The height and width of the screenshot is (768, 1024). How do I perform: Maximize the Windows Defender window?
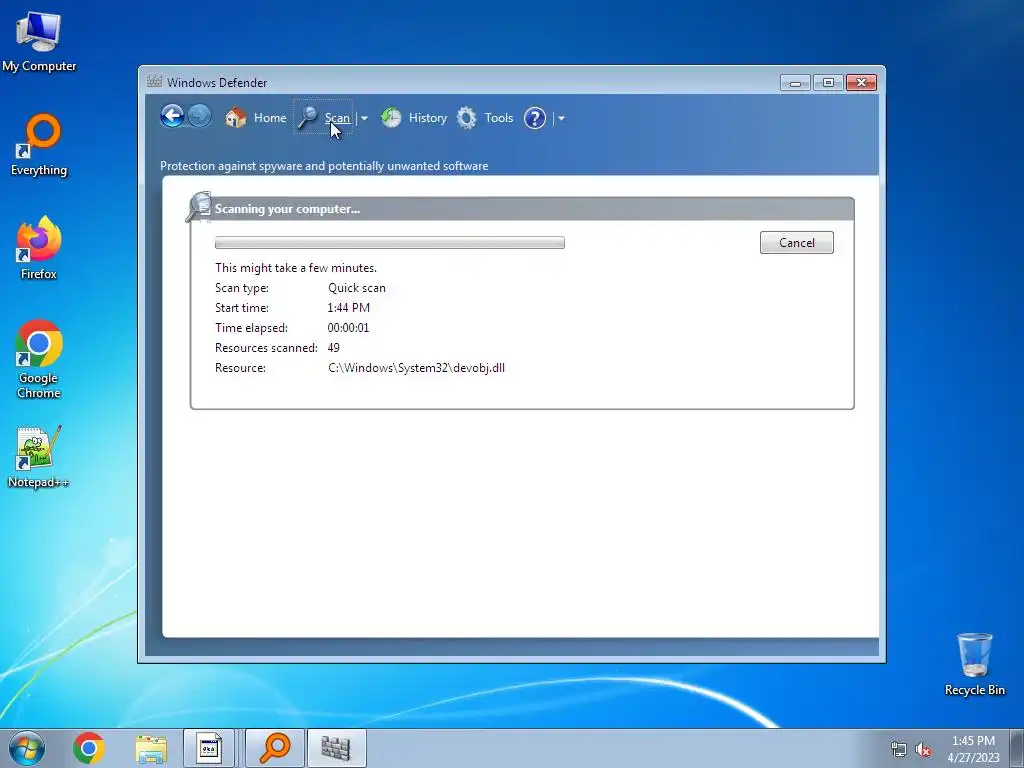[828, 82]
